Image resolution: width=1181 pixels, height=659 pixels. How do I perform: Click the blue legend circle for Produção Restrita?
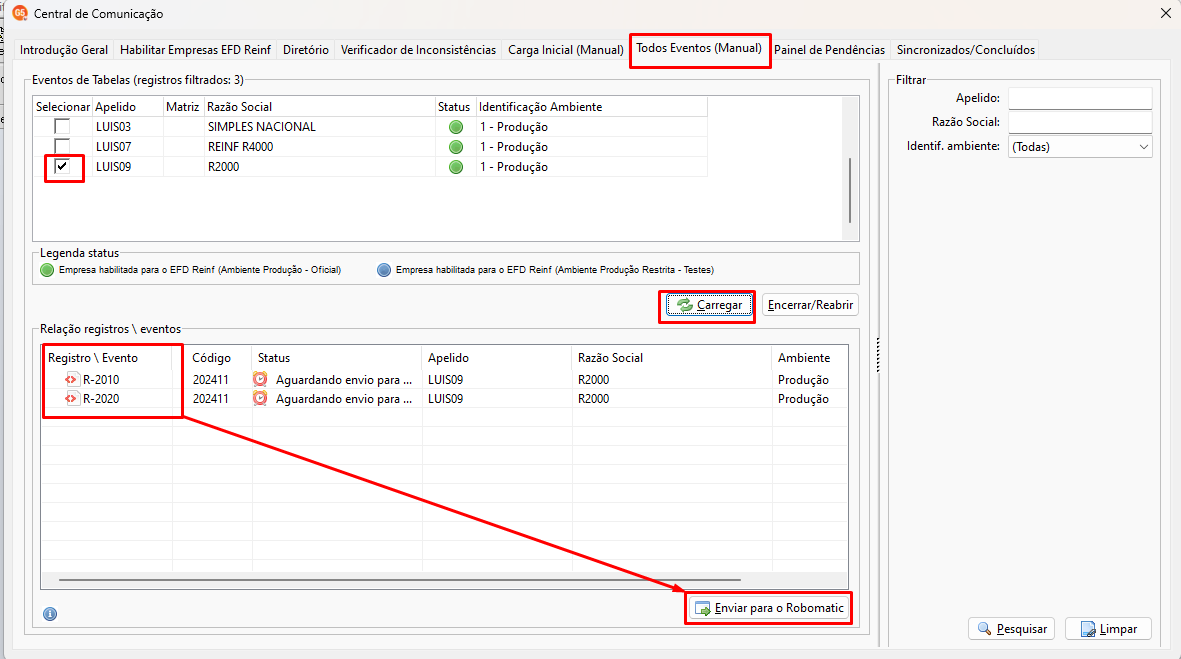pos(384,270)
